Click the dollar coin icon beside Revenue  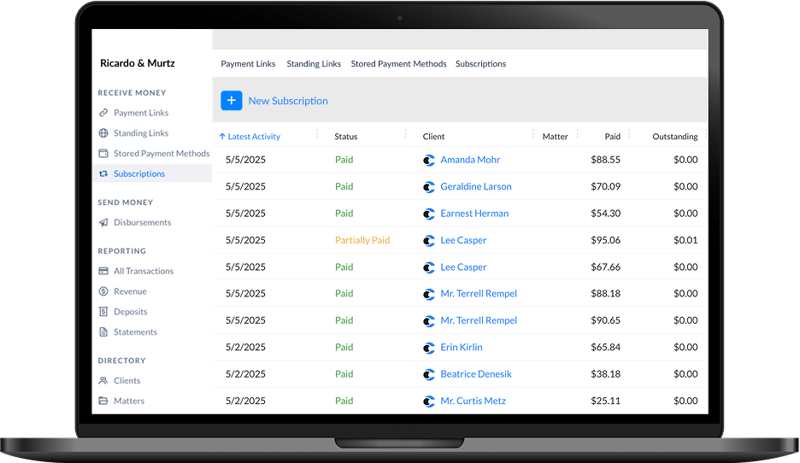104,291
